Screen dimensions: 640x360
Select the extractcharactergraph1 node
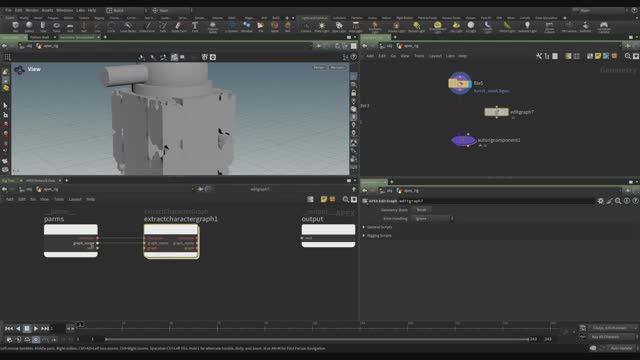(x=171, y=241)
